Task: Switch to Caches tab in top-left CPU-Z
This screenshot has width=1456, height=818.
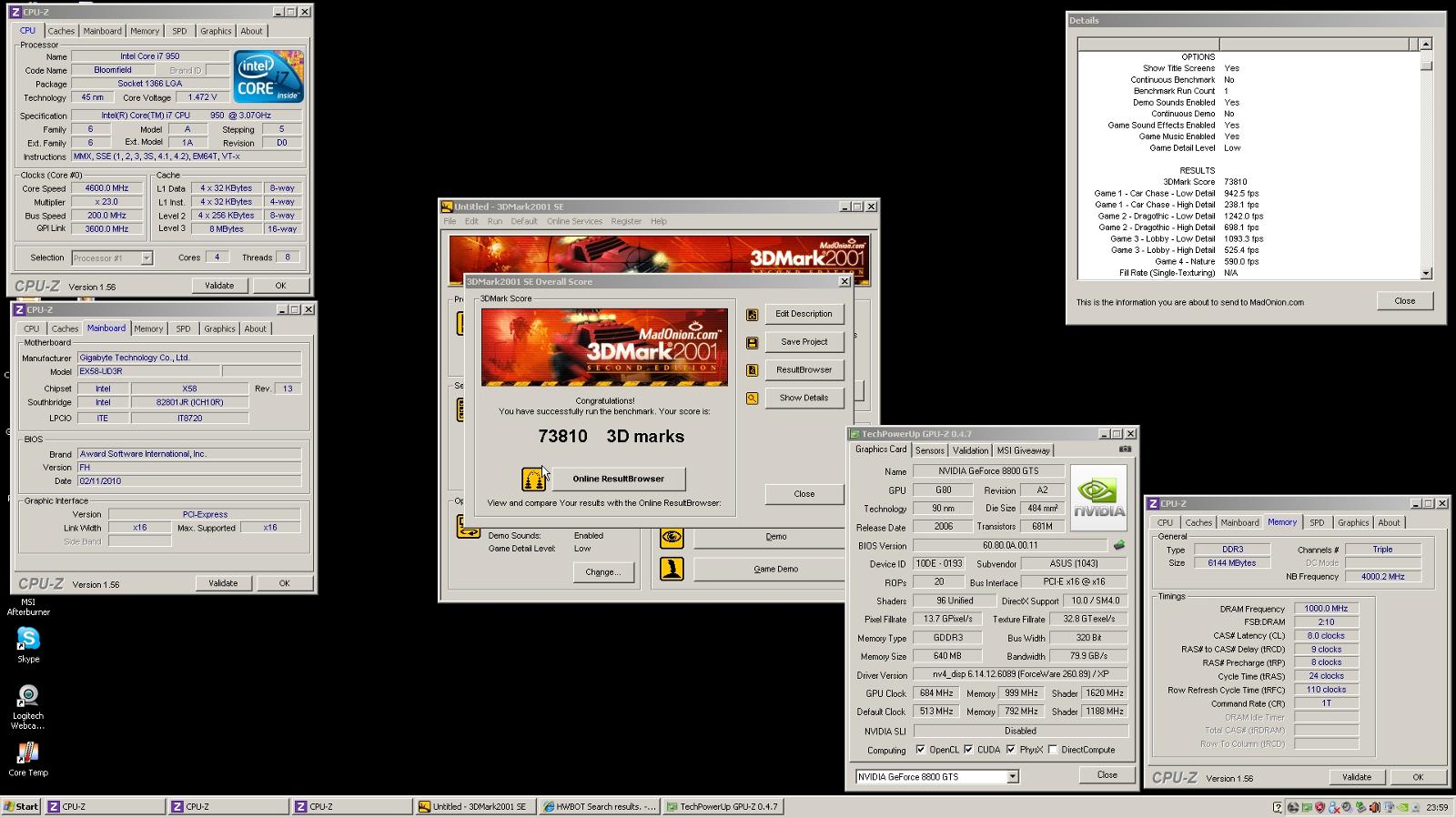Action: pos(61,31)
